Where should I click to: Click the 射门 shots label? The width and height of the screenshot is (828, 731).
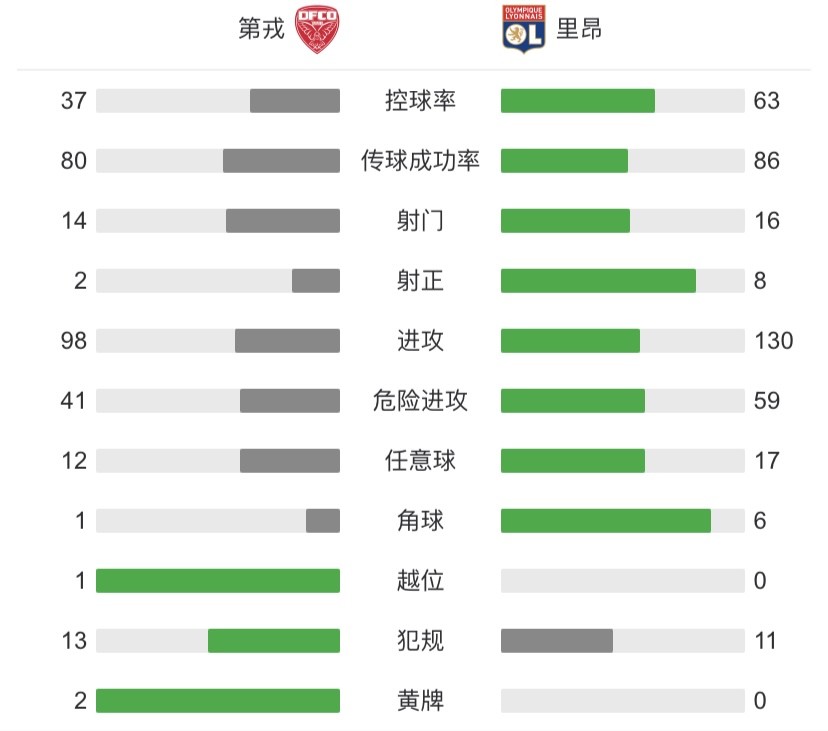420,220
